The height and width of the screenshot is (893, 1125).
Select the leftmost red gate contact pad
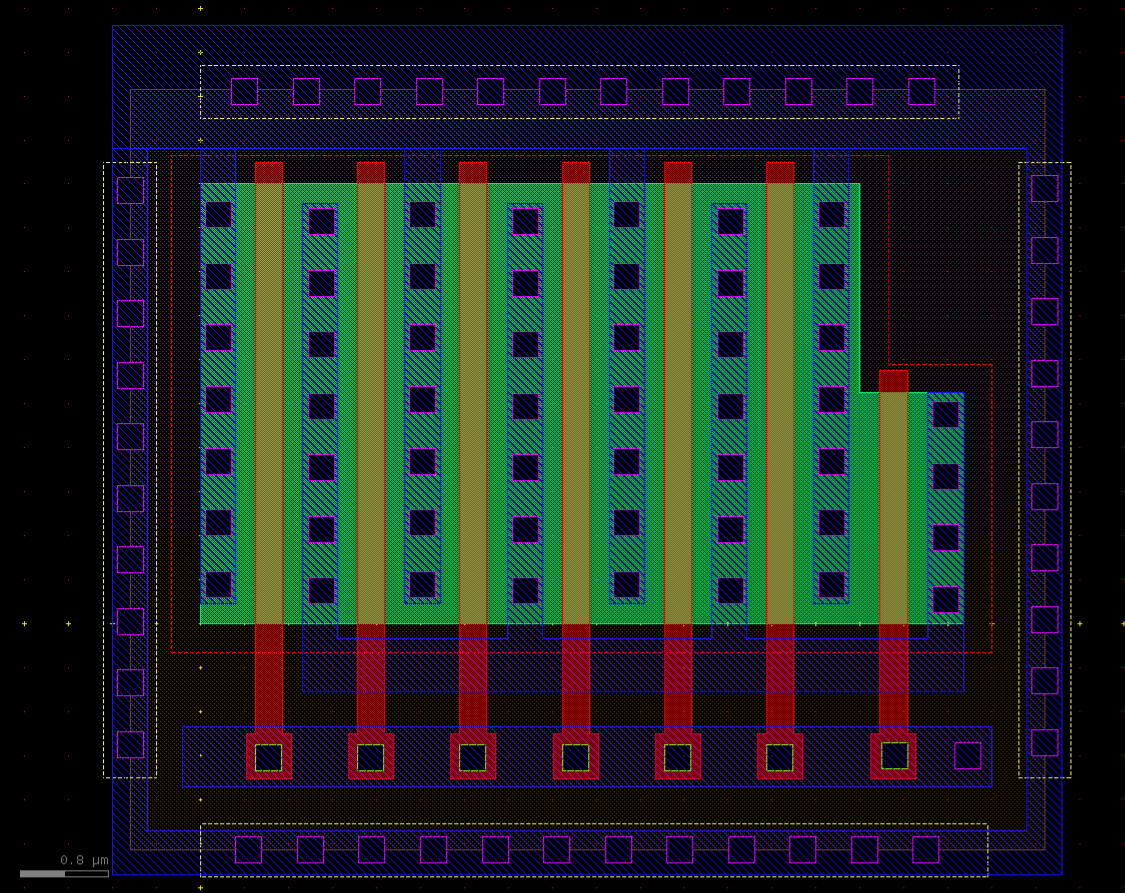269,756
